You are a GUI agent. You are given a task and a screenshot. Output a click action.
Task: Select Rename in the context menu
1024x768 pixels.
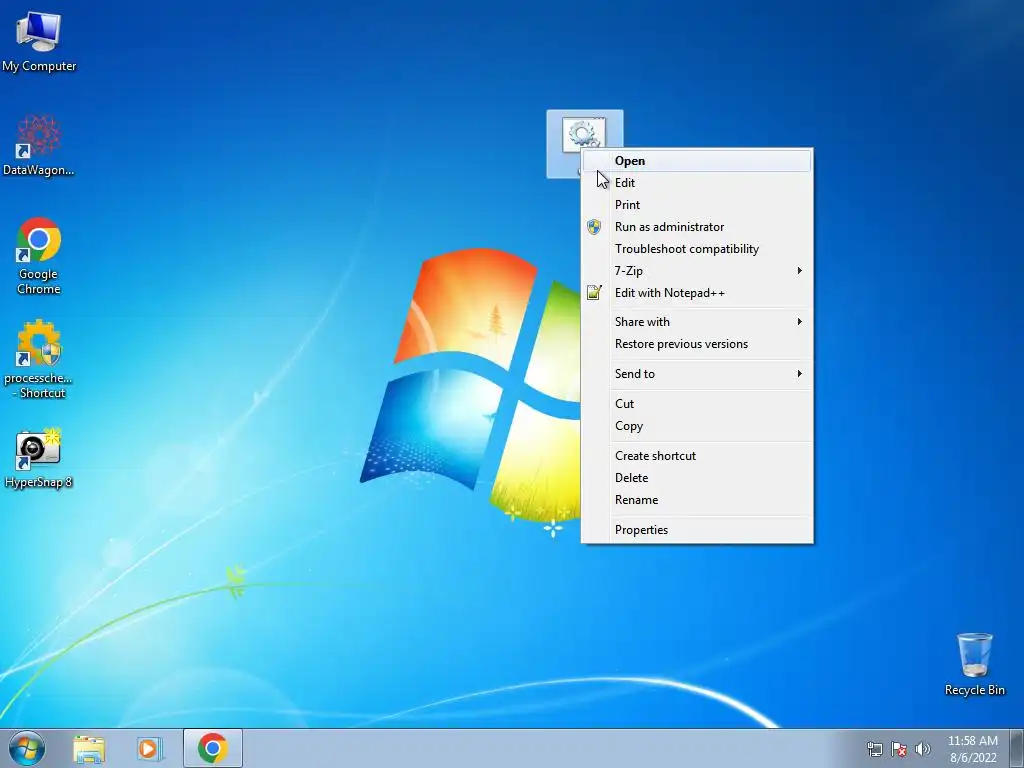(x=697, y=500)
